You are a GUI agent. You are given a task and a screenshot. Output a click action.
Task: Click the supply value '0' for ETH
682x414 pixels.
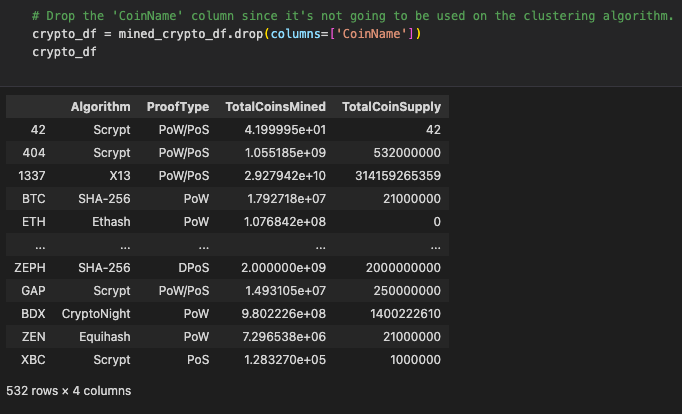click(437, 222)
